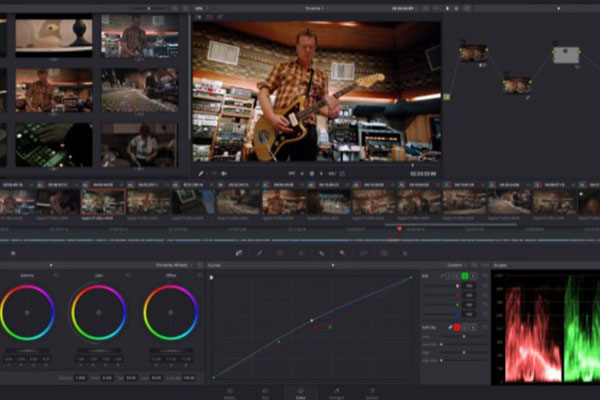Reset the Gamma color wheel
This screenshot has width=600, height=400.
(x=56, y=275)
